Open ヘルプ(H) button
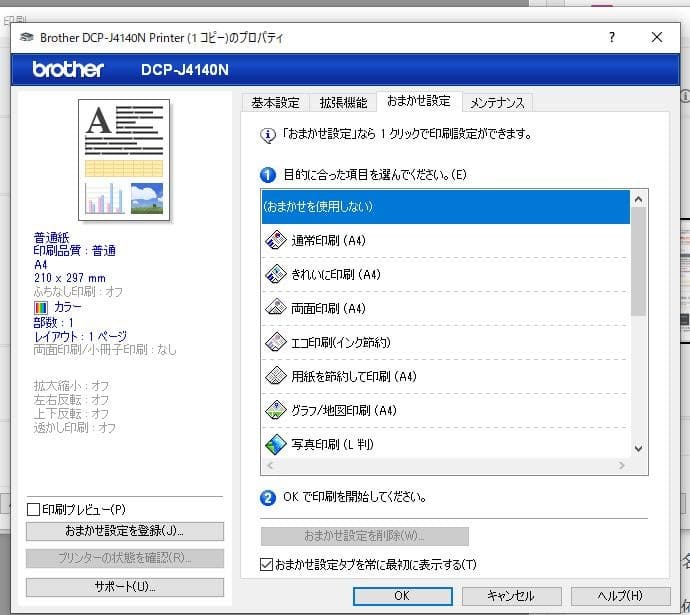 pyautogui.click(x=620, y=596)
